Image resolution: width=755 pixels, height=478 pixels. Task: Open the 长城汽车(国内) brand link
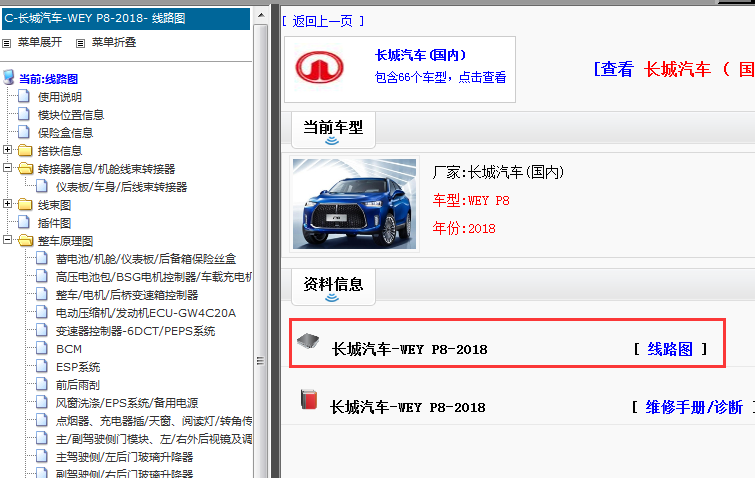tap(420, 55)
